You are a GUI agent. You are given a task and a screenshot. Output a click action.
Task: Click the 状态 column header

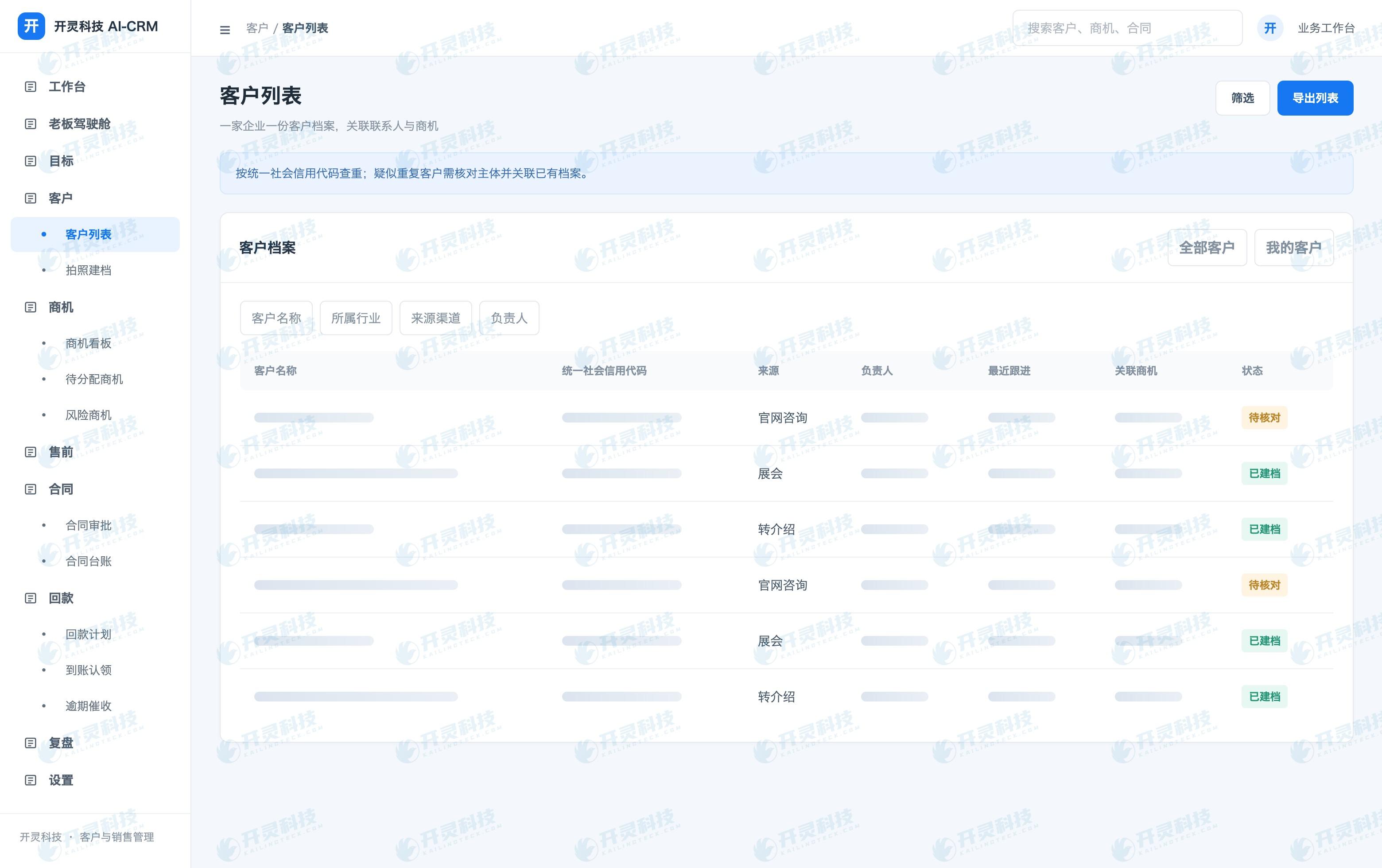(1252, 371)
